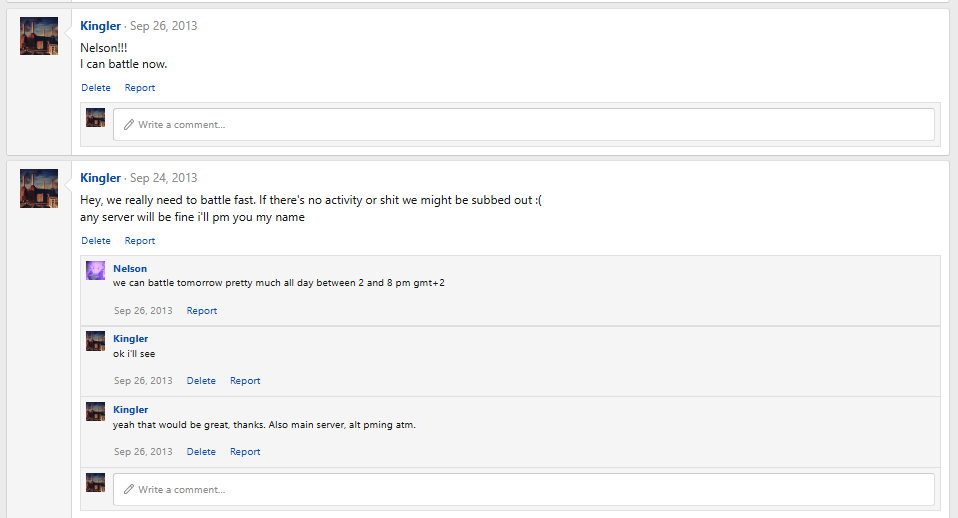Open Kingler's avatar on the Sep 26 post

tap(39, 36)
